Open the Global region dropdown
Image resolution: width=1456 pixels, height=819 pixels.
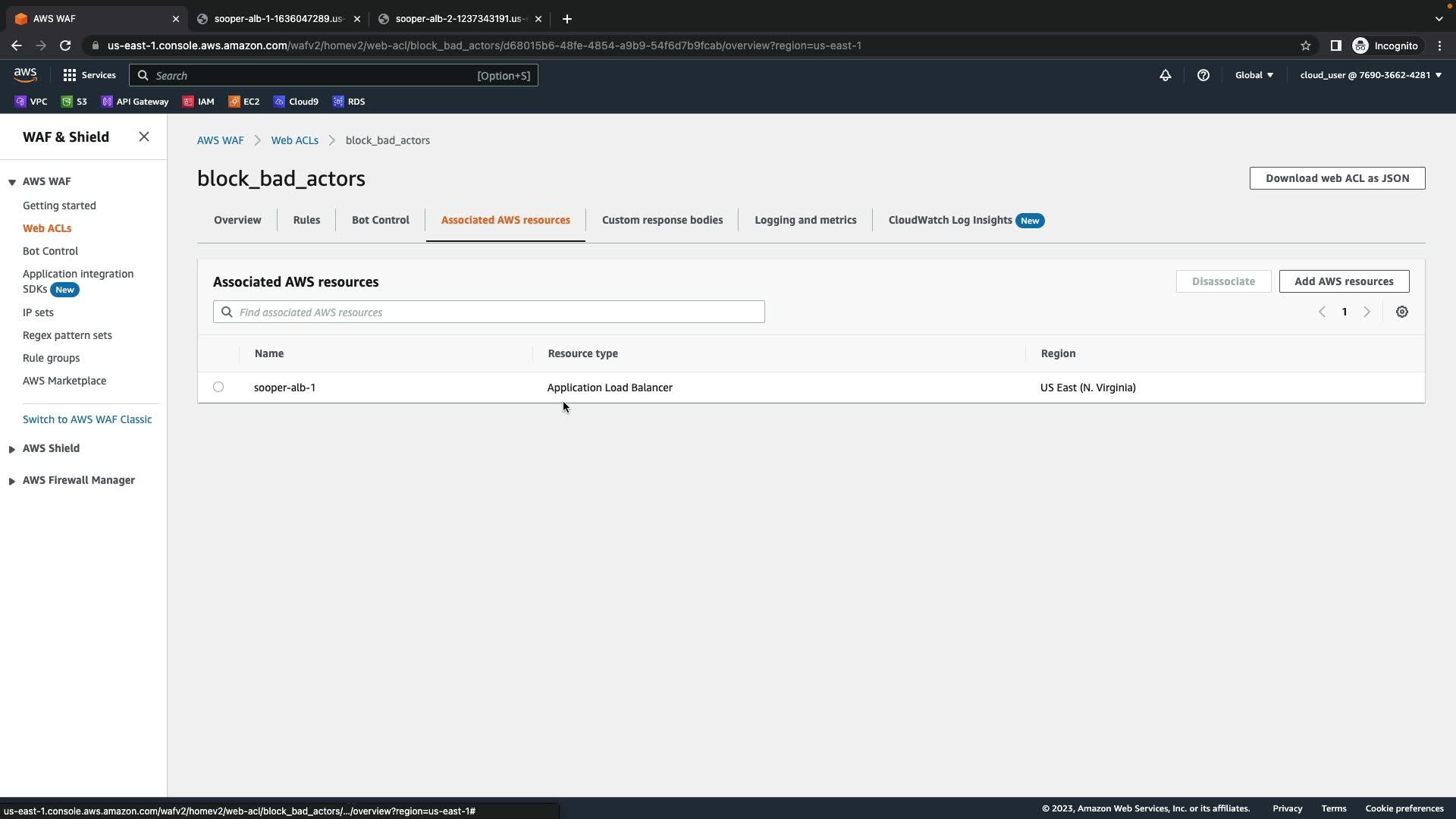click(1254, 75)
